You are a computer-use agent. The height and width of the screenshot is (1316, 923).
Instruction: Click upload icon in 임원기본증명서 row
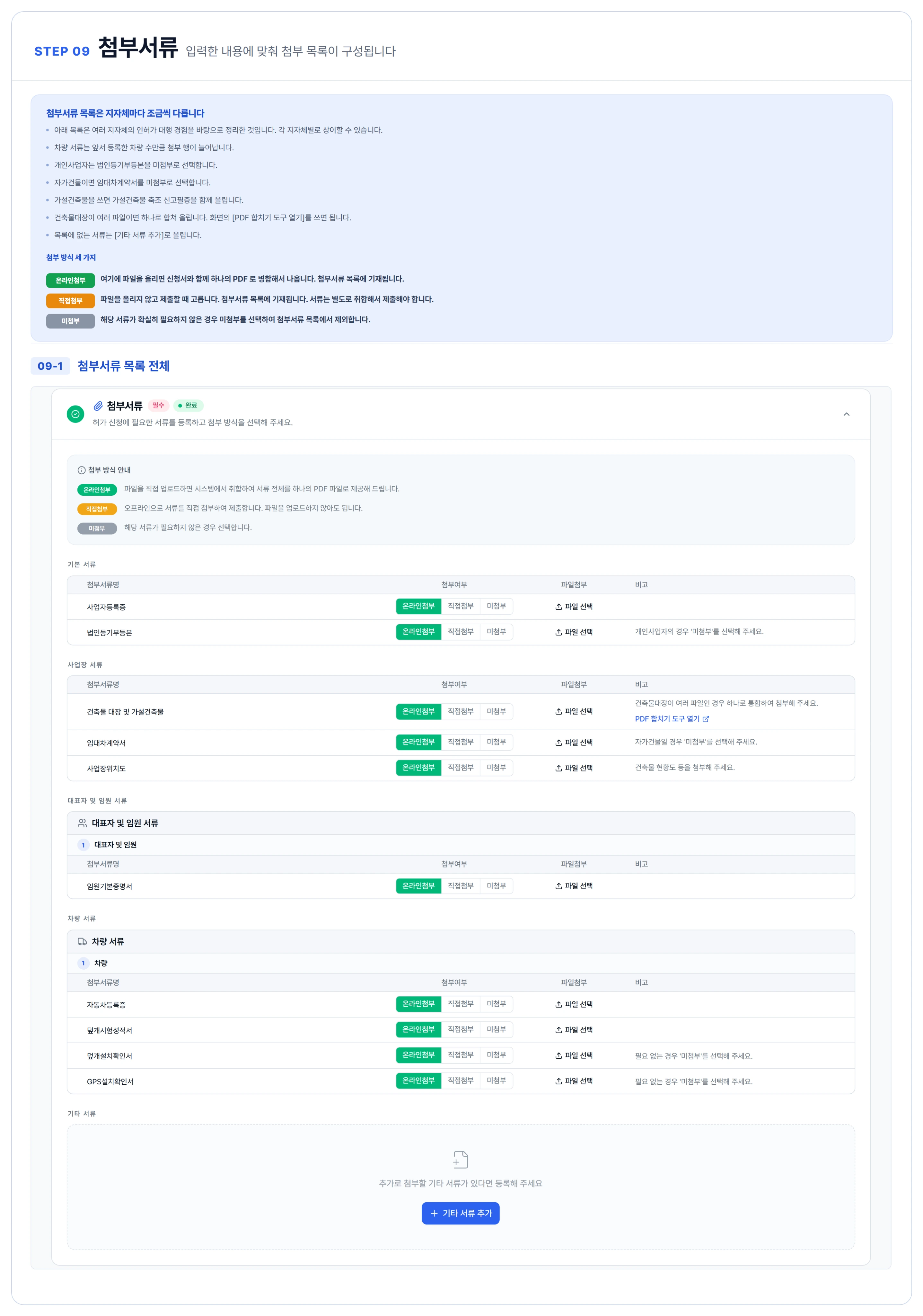click(x=558, y=886)
